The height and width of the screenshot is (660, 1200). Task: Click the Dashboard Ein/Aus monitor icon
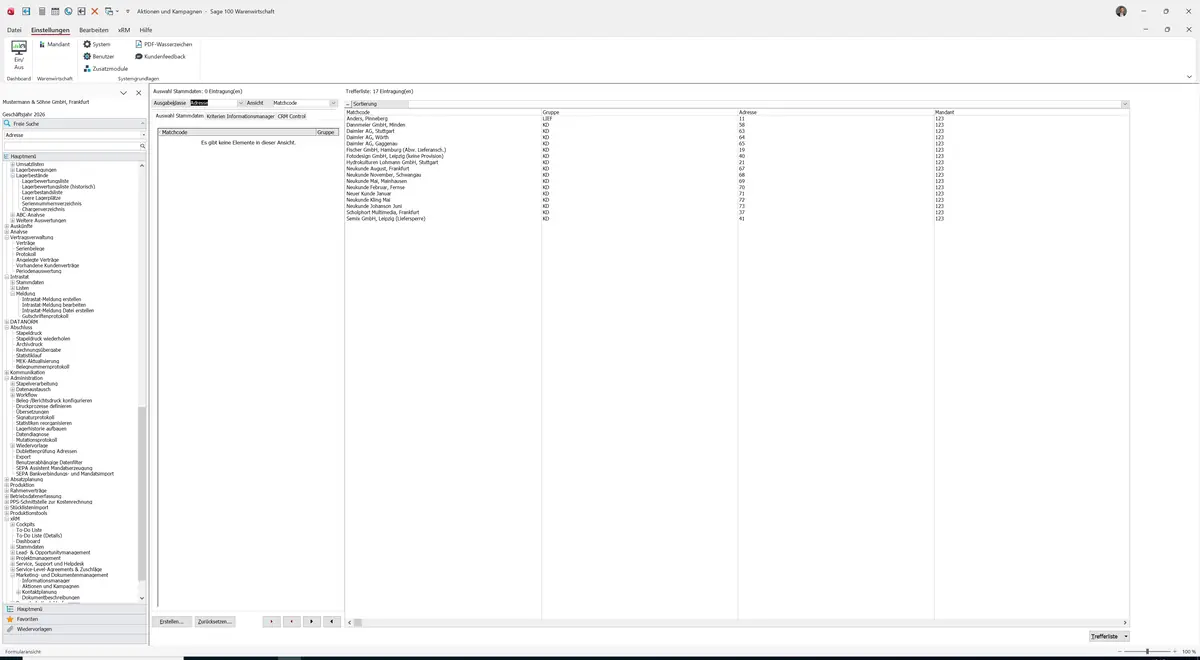coord(18,47)
